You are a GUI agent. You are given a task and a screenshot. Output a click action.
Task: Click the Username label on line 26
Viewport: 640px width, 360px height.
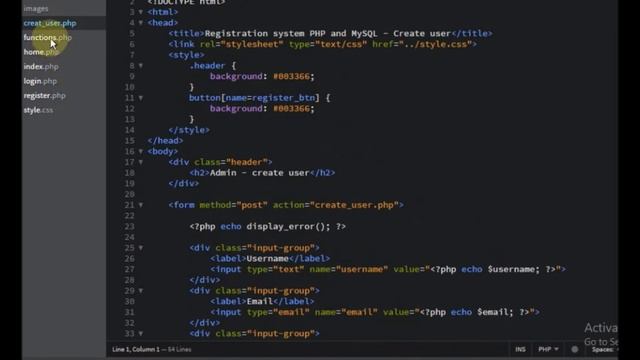pos(270,259)
